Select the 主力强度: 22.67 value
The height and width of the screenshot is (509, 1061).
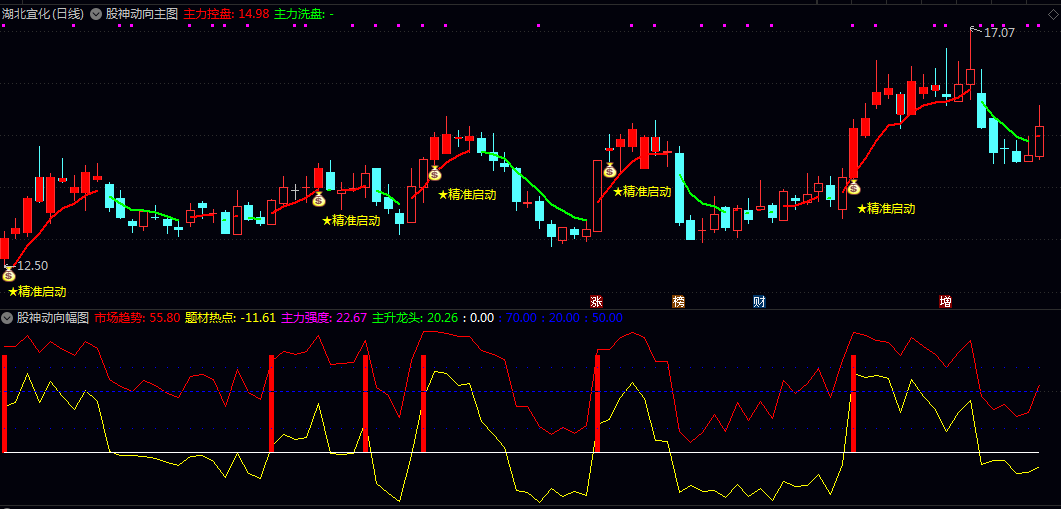pos(324,318)
